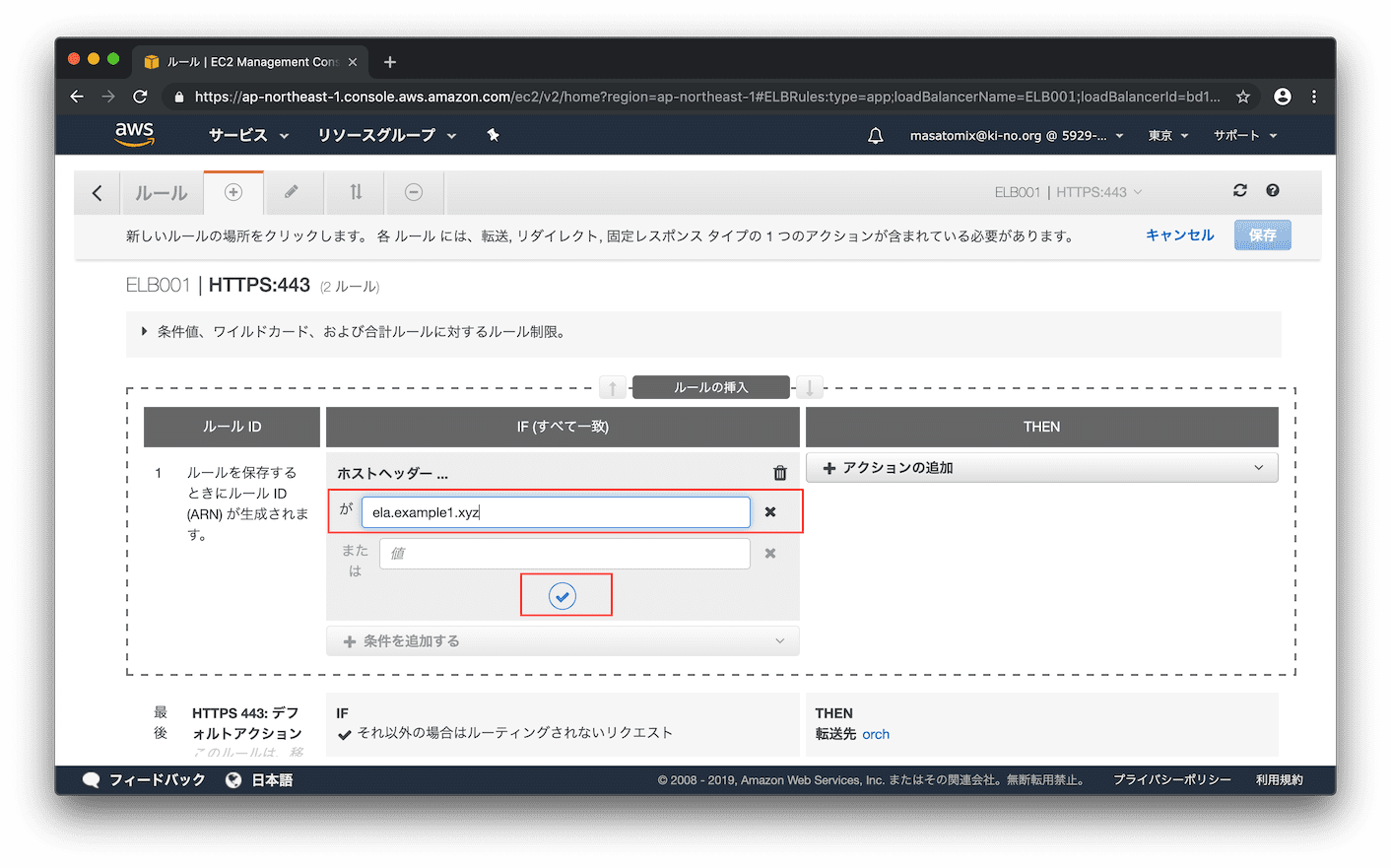1391x868 pixels.
Task: Close the EC2 Management Console tab
Action: (353, 62)
